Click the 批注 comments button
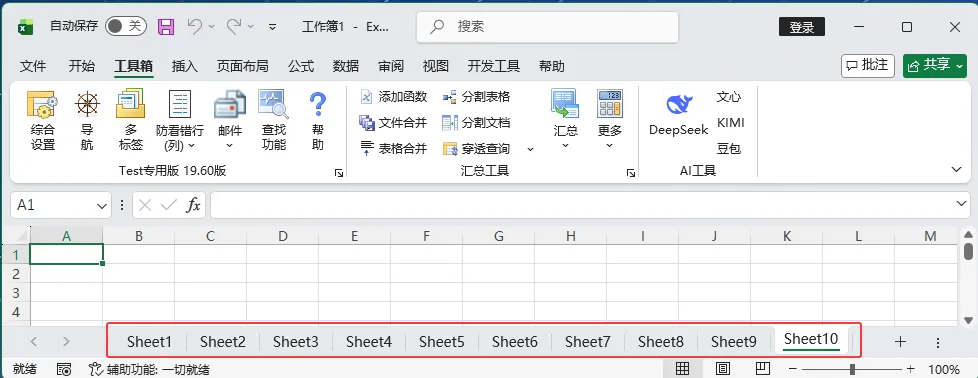Image resolution: width=978 pixels, height=378 pixels. pos(868,65)
